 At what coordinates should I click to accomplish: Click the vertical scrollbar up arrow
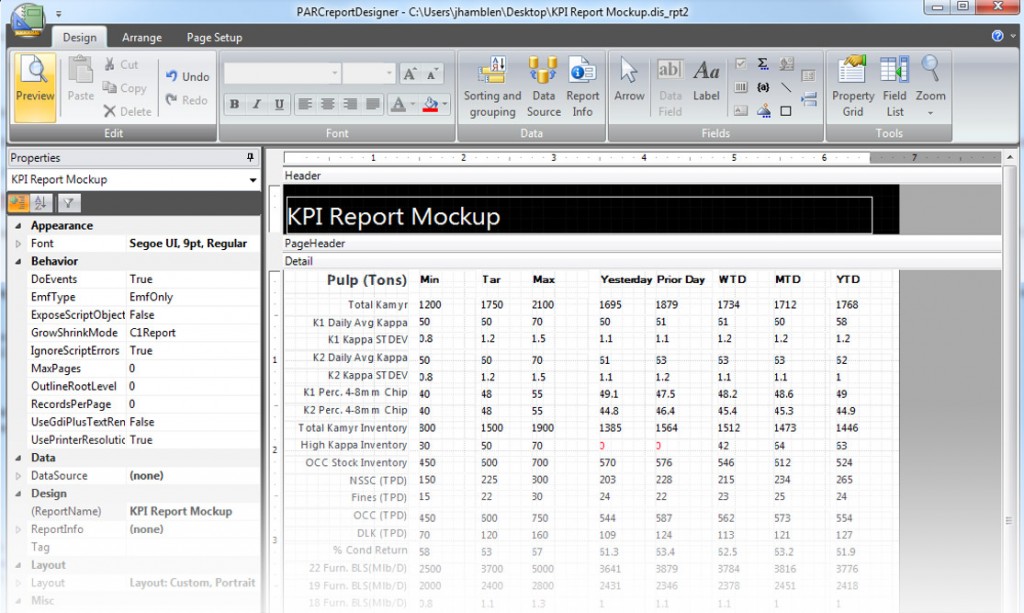click(x=1010, y=157)
